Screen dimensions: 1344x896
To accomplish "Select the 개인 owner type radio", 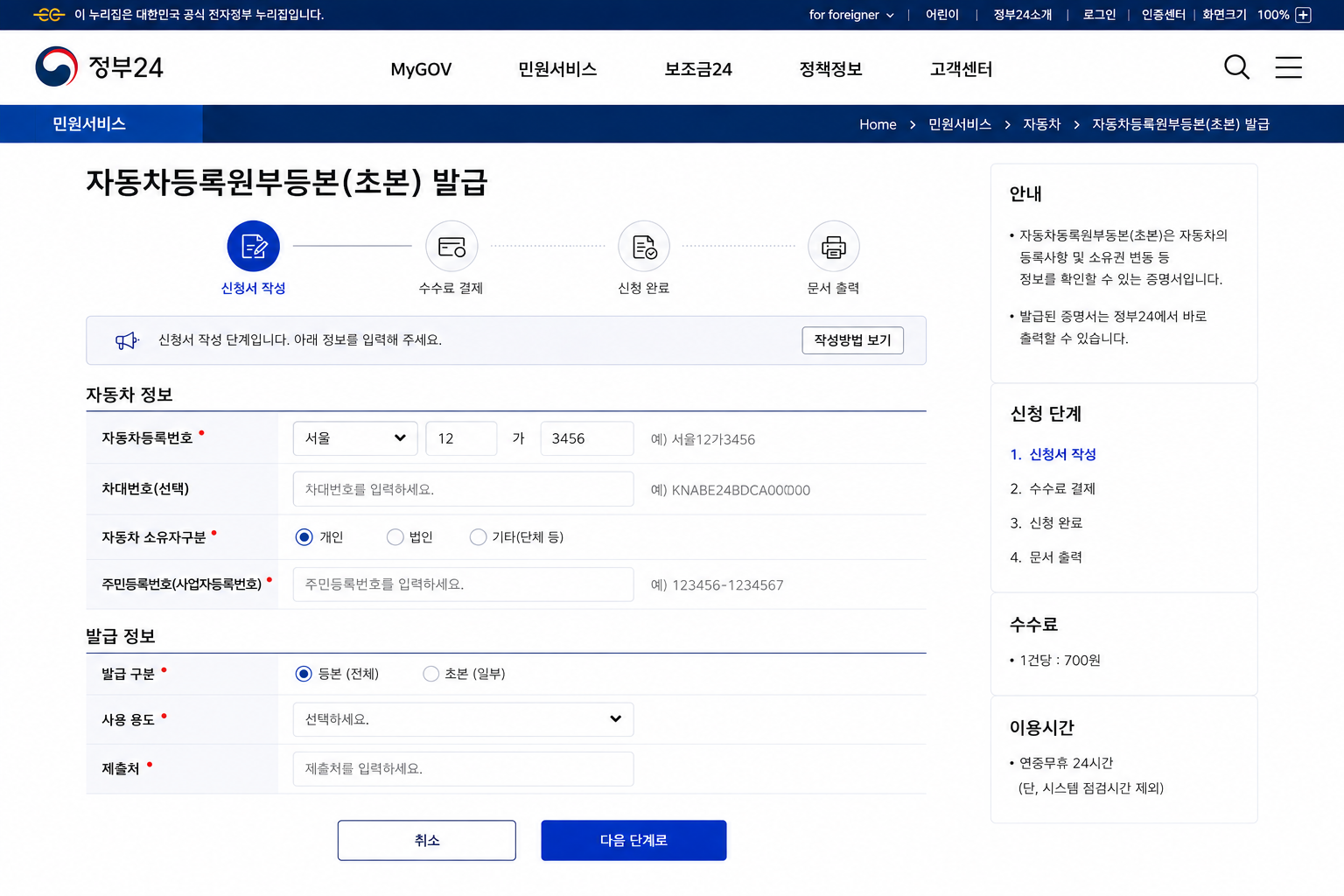I will [x=304, y=537].
